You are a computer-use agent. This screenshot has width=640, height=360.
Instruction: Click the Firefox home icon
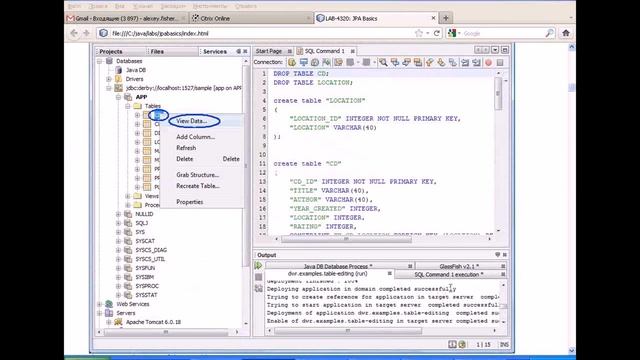566,33
